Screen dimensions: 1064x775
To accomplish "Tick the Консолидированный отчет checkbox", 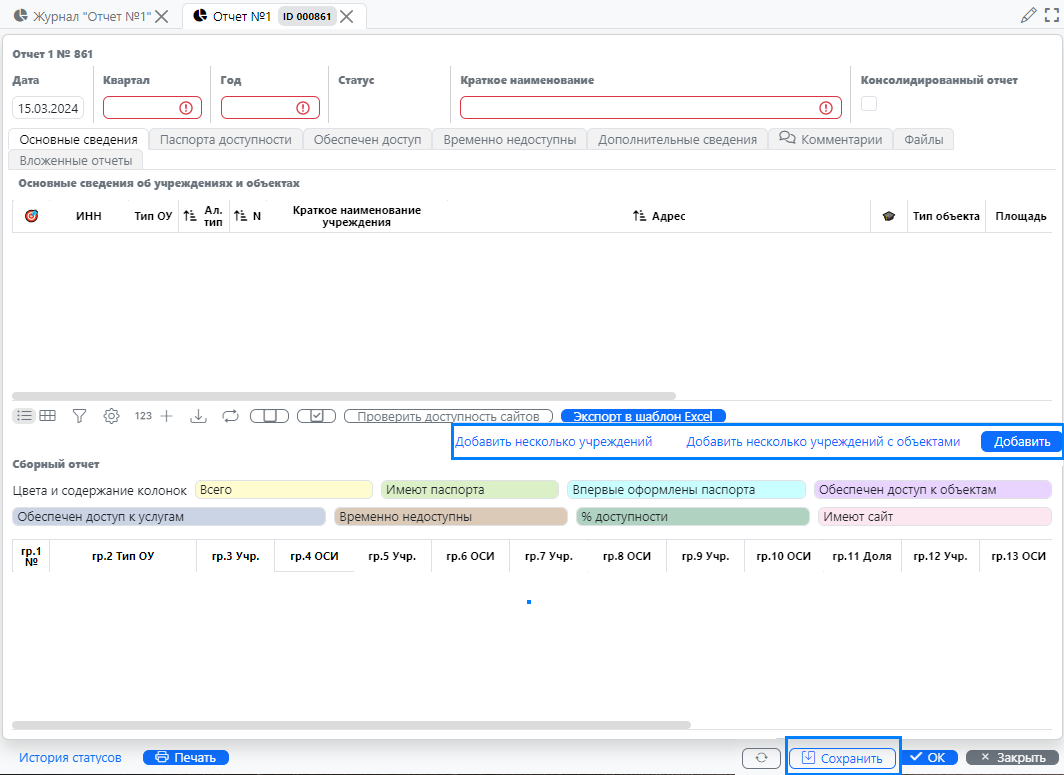I will coord(869,104).
